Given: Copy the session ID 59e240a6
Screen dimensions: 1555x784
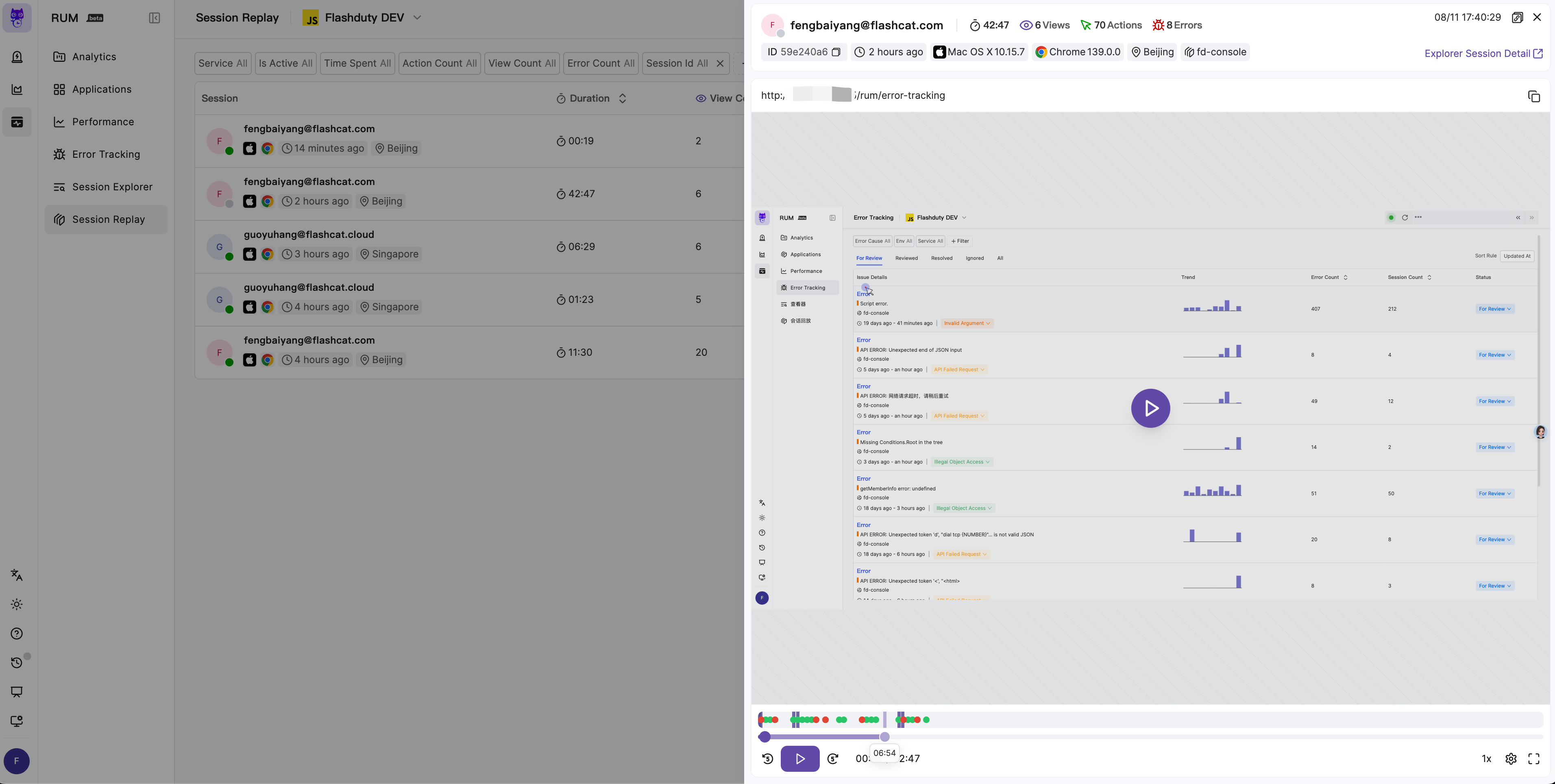Looking at the screenshot, I should [x=836, y=52].
